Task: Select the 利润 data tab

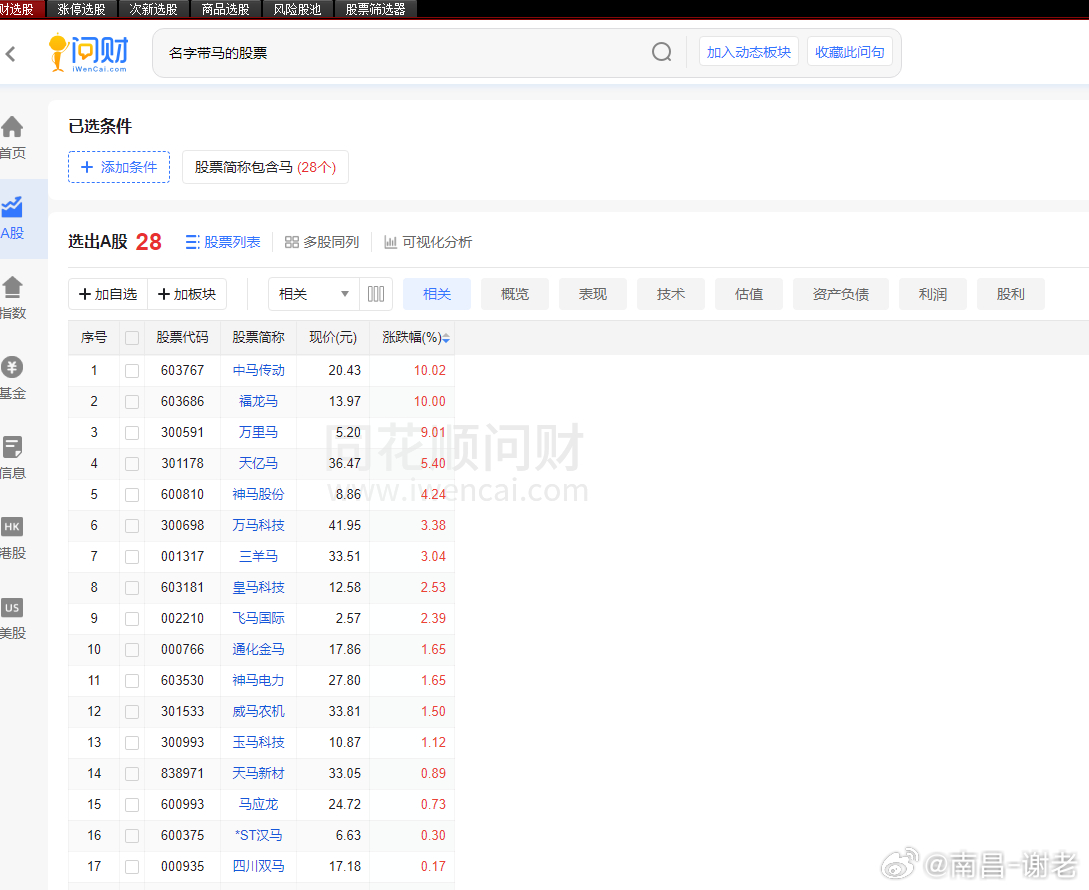Action: pos(933,294)
